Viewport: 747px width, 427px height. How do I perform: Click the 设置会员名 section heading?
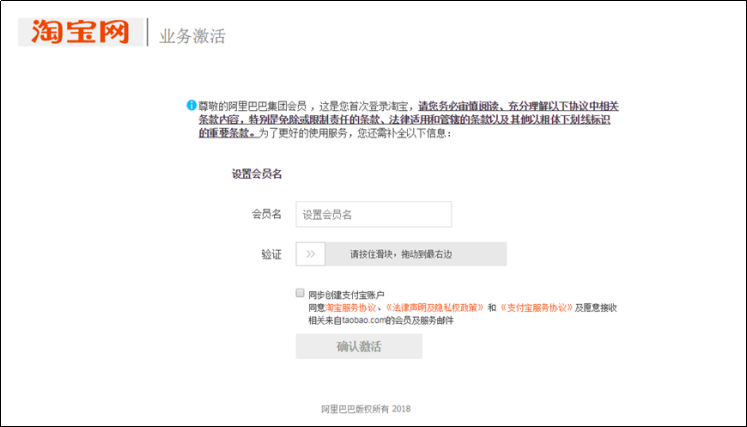[x=256, y=174]
